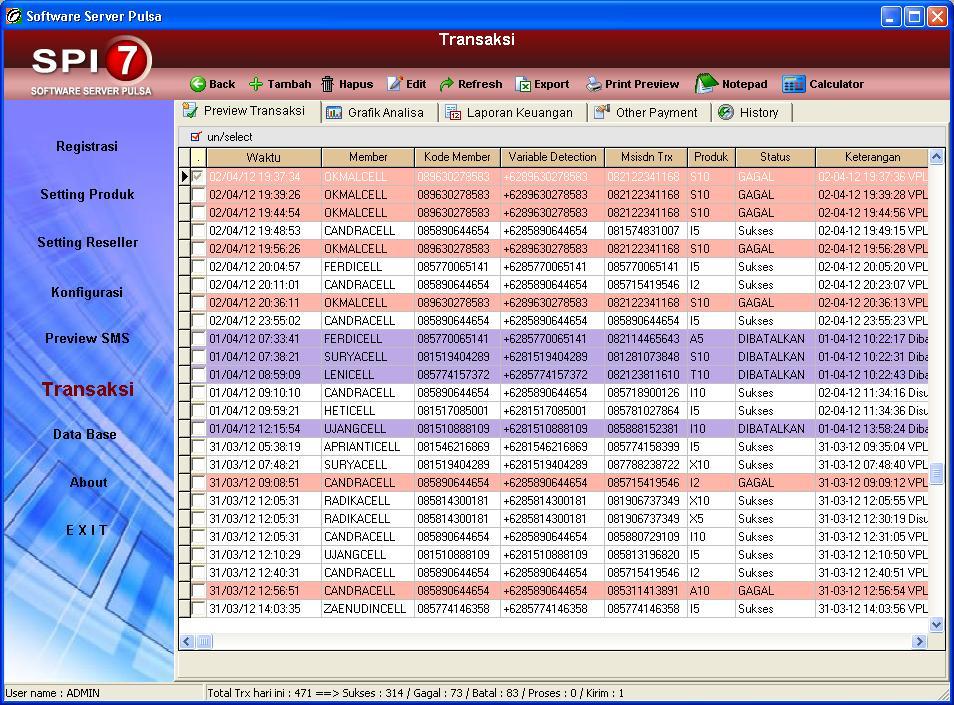
Task: Click the Member column header
Action: (367, 157)
